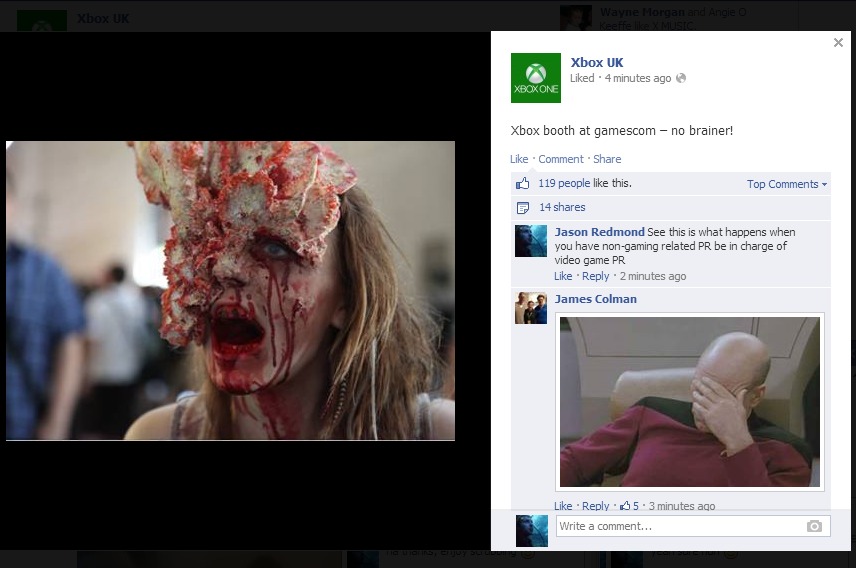Image resolution: width=856 pixels, height=568 pixels.
Task: Close the photo viewer with the X
Action: (x=838, y=43)
